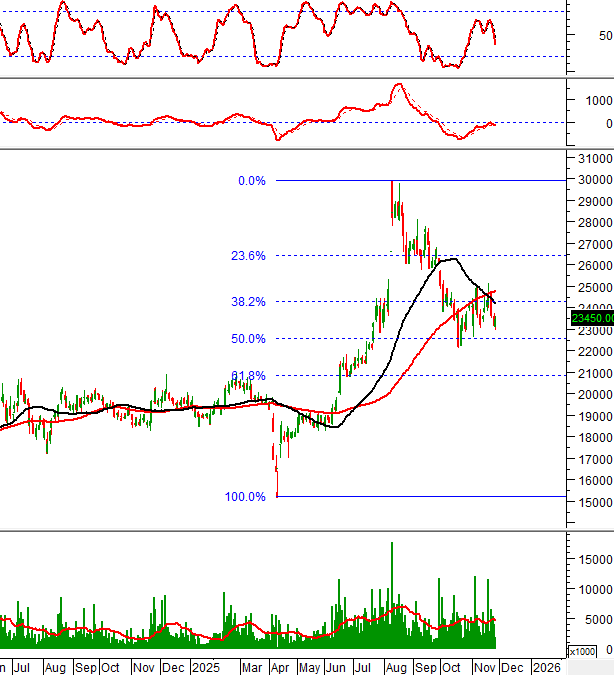The width and height of the screenshot is (614, 675).
Task: Select the 38.2% Fibonacci retracement label
Action: (248, 301)
